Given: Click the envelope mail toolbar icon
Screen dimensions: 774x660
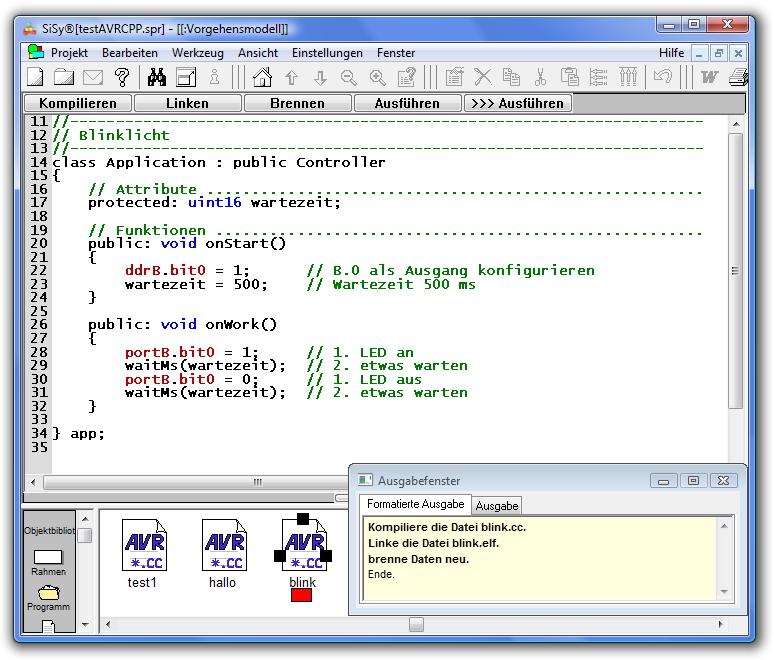Looking at the screenshot, I should click(93, 77).
